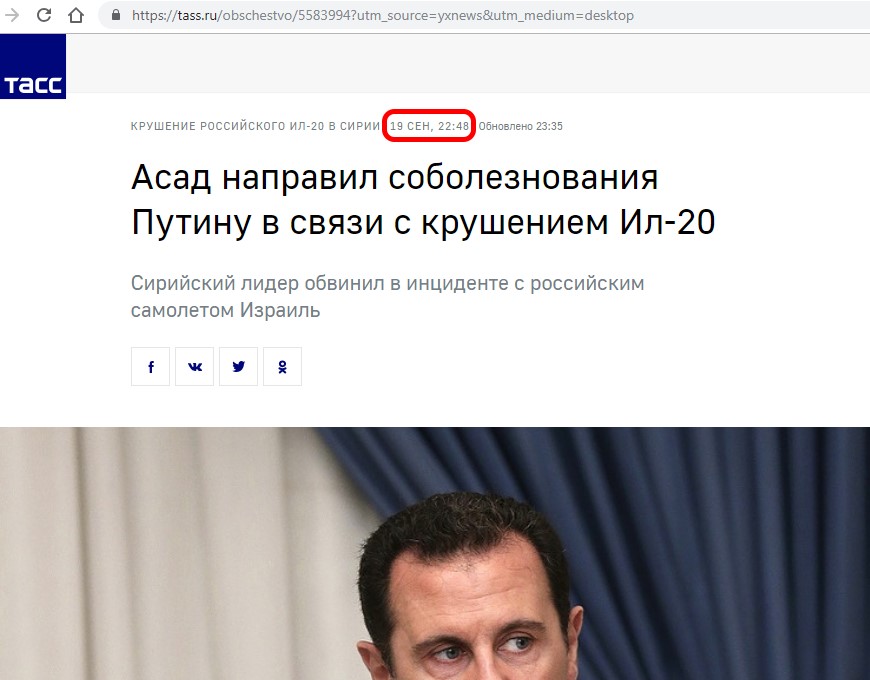Click the empty gray header bar beside logo
The width and height of the screenshot is (870, 680).
coord(468,63)
